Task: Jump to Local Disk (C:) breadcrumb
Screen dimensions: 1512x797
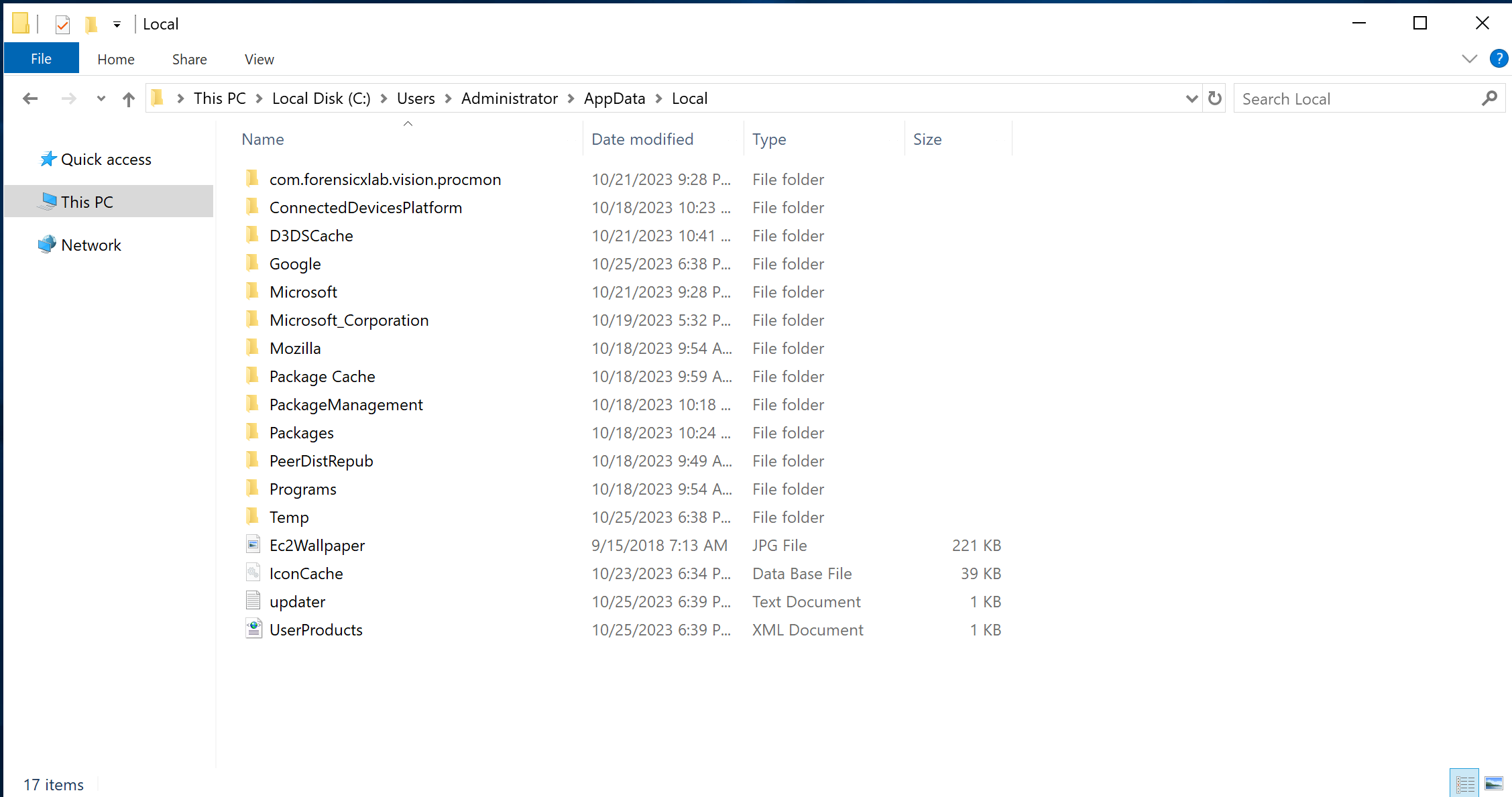Action: (x=321, y=99)
